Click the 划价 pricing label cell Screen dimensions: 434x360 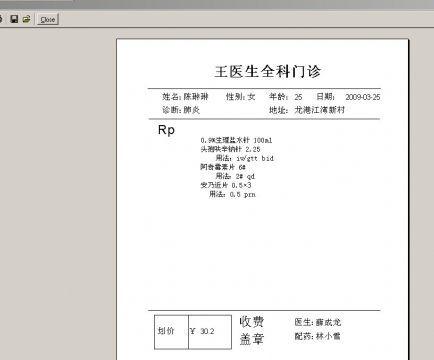tap(171, 332)
